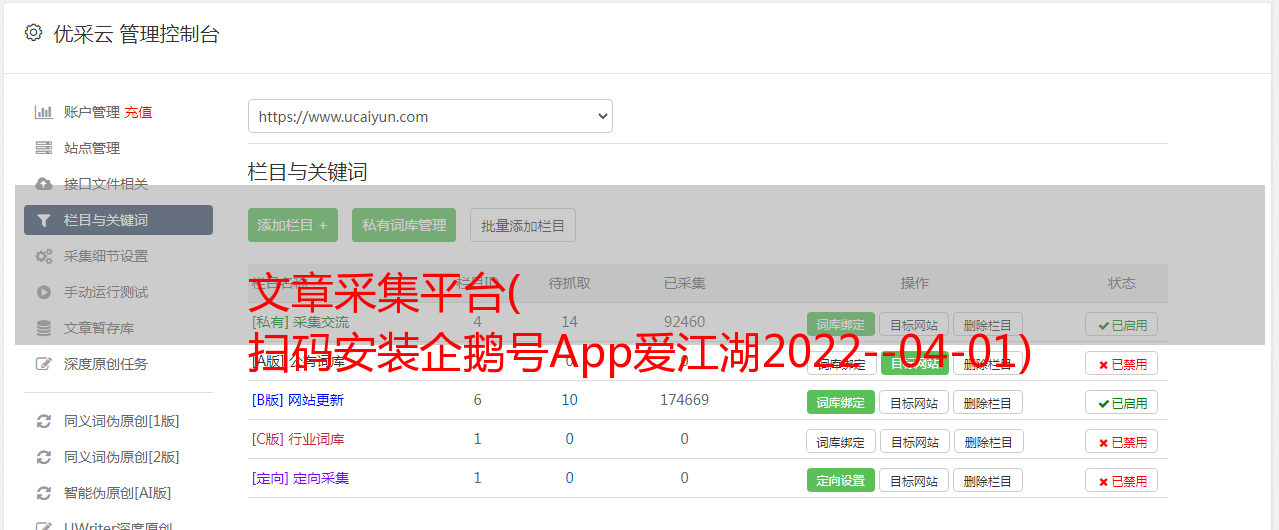Open the [B版] 网站更新 column link

pos(298,400)
